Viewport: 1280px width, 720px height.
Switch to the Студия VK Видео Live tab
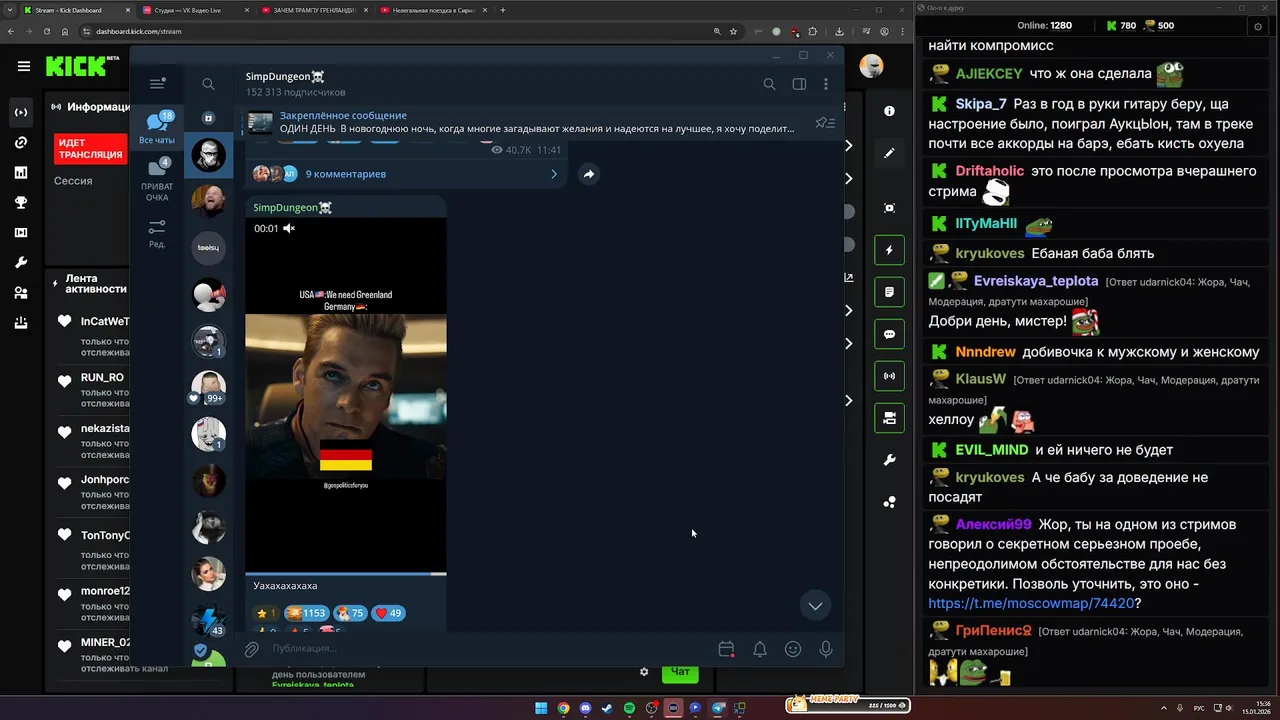(197, 10)
